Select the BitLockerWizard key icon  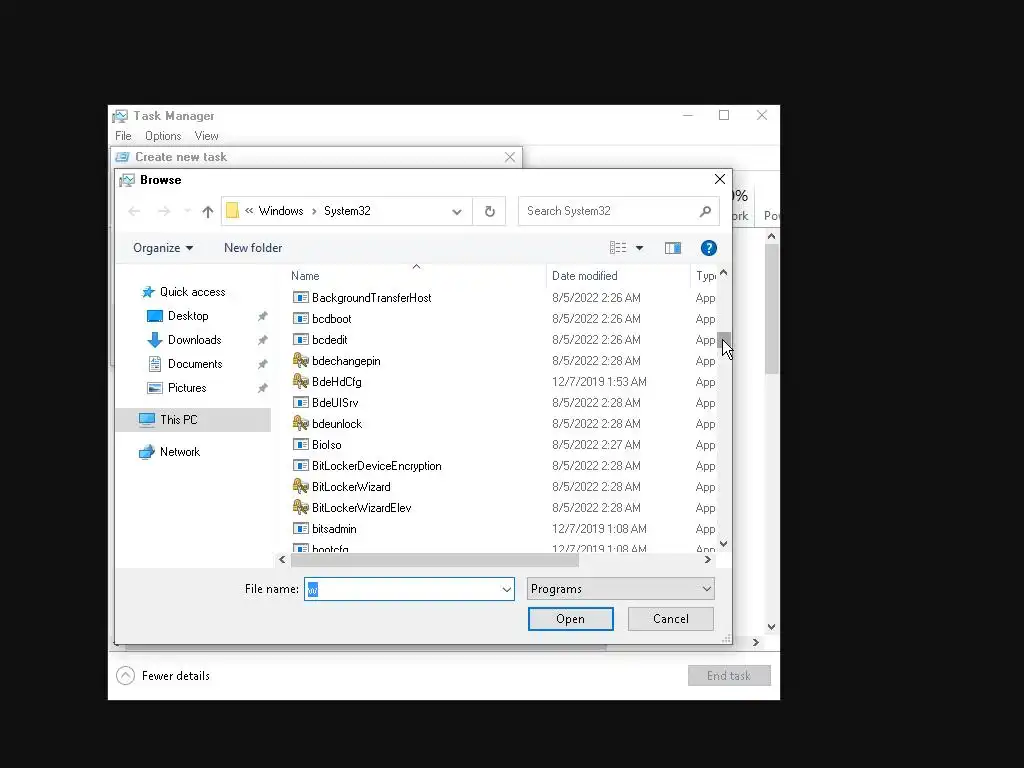point(300,487)
